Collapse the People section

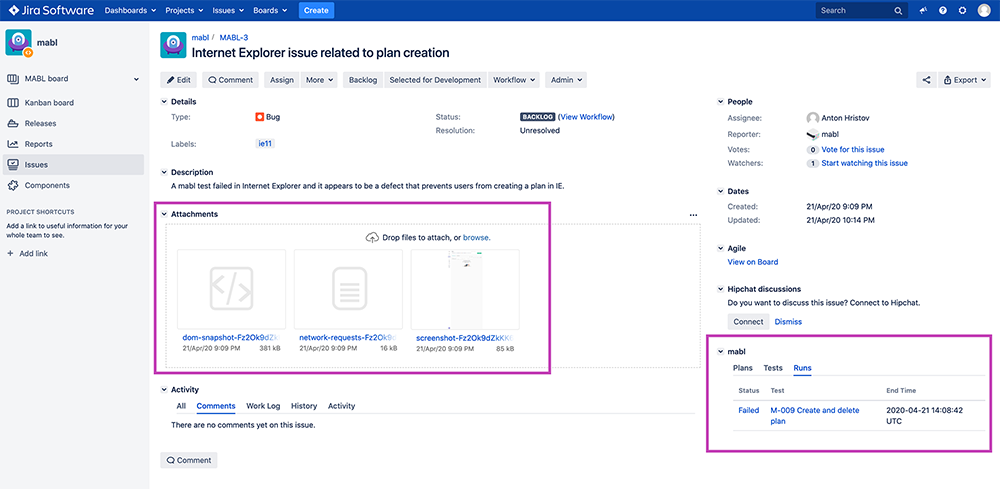tap(721, 102)
